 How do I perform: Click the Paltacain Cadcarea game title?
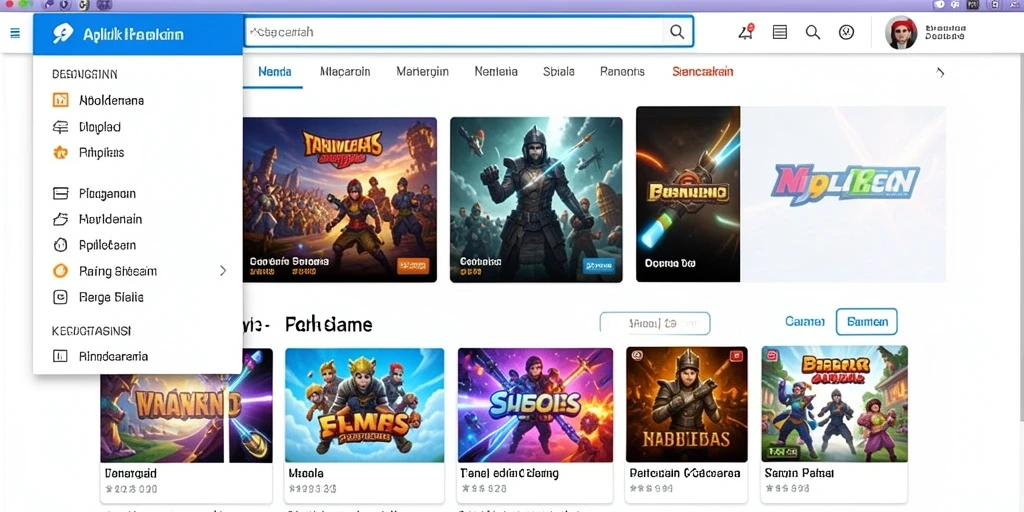coord(684,473)
